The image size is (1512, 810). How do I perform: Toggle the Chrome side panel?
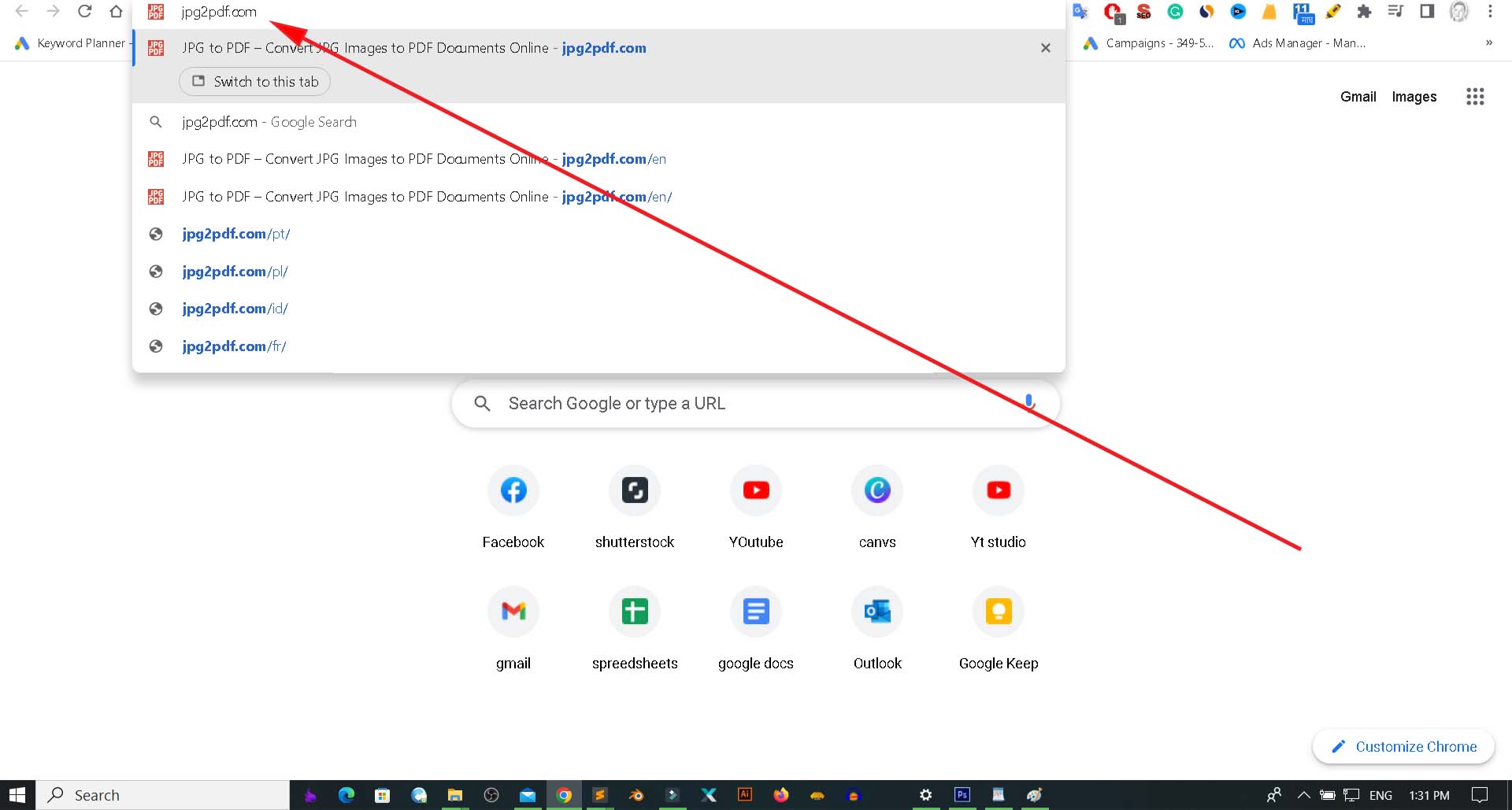coord(1427,11)
